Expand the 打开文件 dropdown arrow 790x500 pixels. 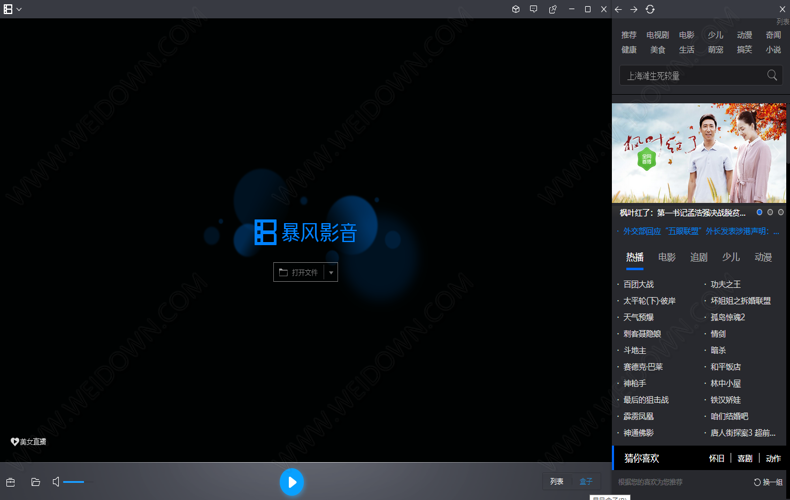pos(331,272)
